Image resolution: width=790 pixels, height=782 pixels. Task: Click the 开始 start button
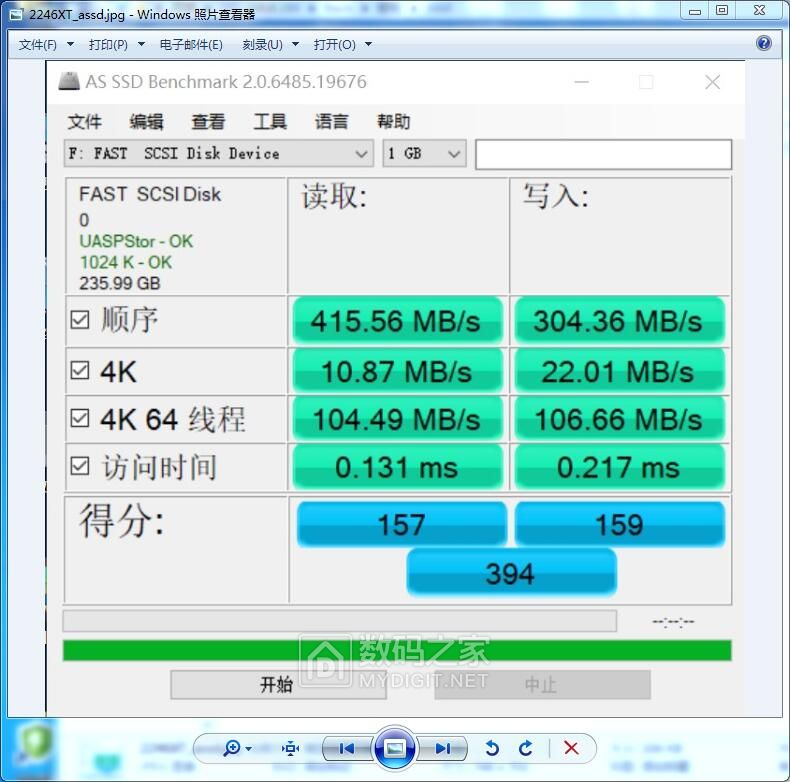pos(278,684)
